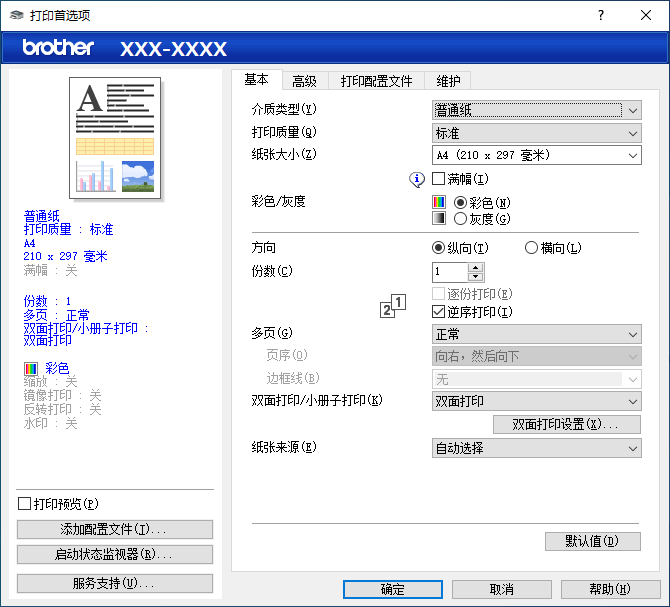
Task: Open the 纸张来源 dropdown
Action: (536, 449)
